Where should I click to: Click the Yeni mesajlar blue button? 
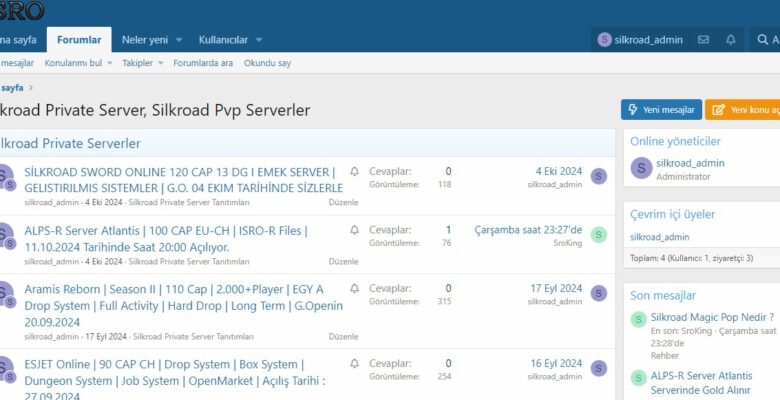coord(661,110)
